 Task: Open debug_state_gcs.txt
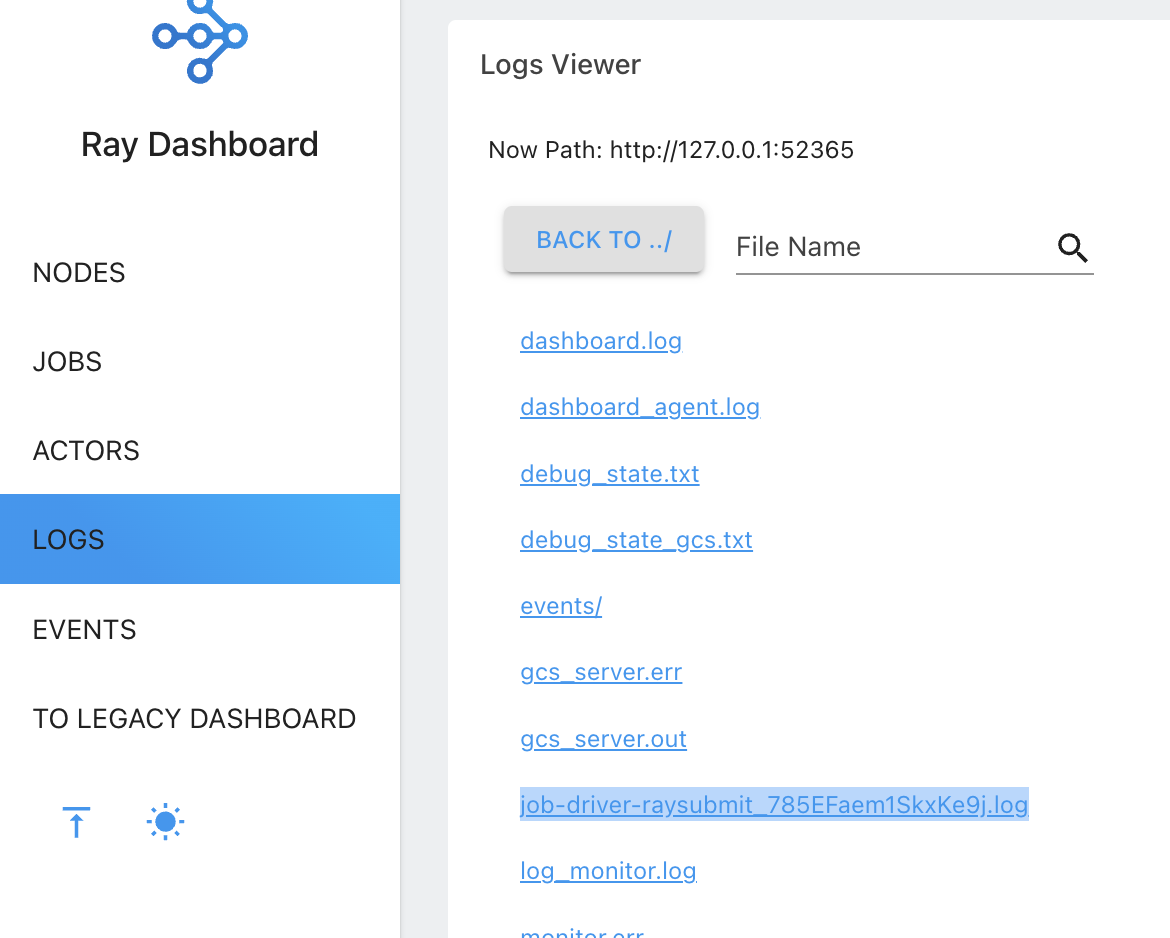(636, 540)
